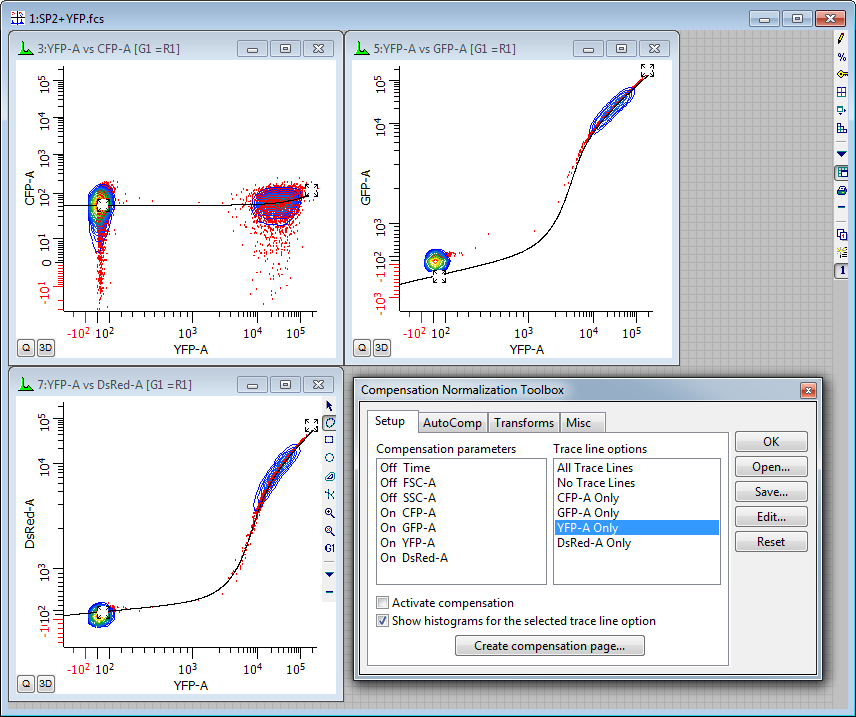Select the arrow pointer tool
856x717 pixels.
(330, 406)
